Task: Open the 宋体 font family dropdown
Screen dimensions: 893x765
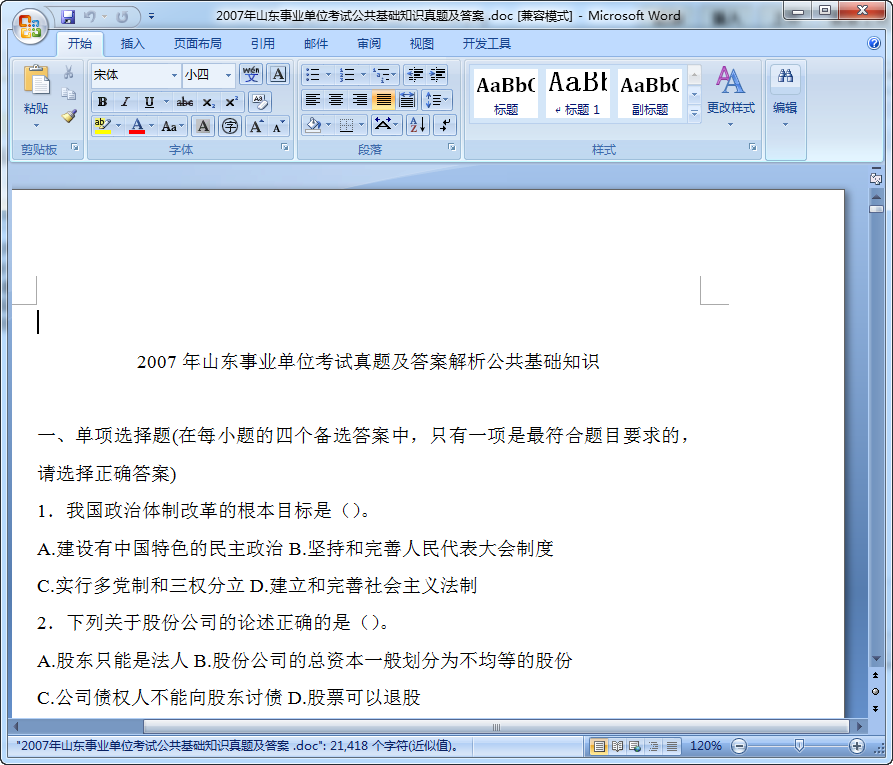Action: 174,75
